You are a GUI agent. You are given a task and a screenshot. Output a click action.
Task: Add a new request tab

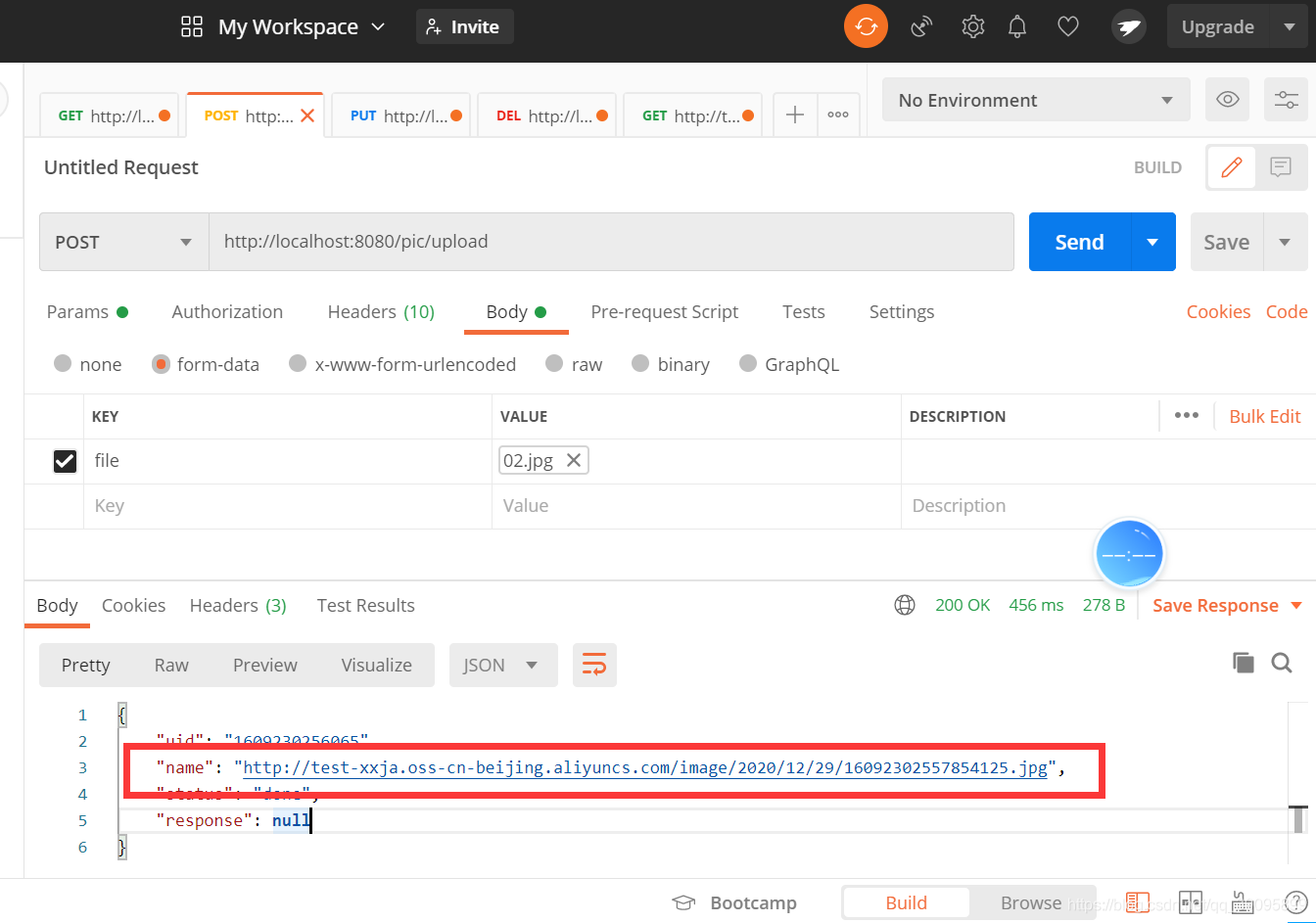pyautogui.click(x=795, y=115)
